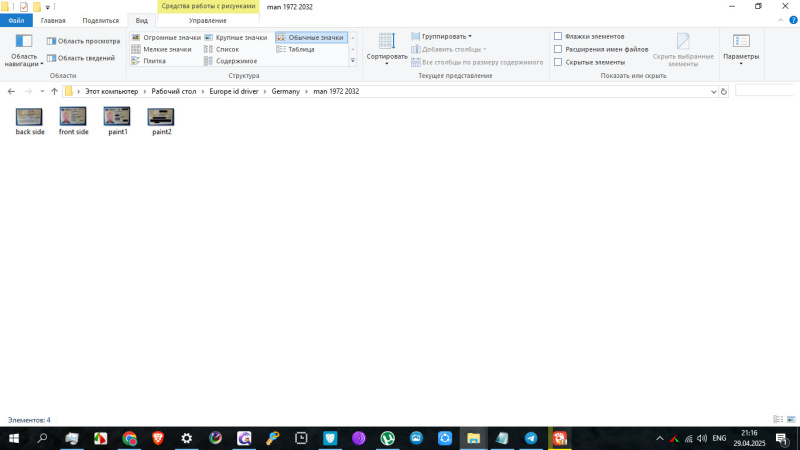The height and width of the screenshot is (450, 800).
Task: Click Скрыть выбранные элементы icon
Action: (683, 47)
